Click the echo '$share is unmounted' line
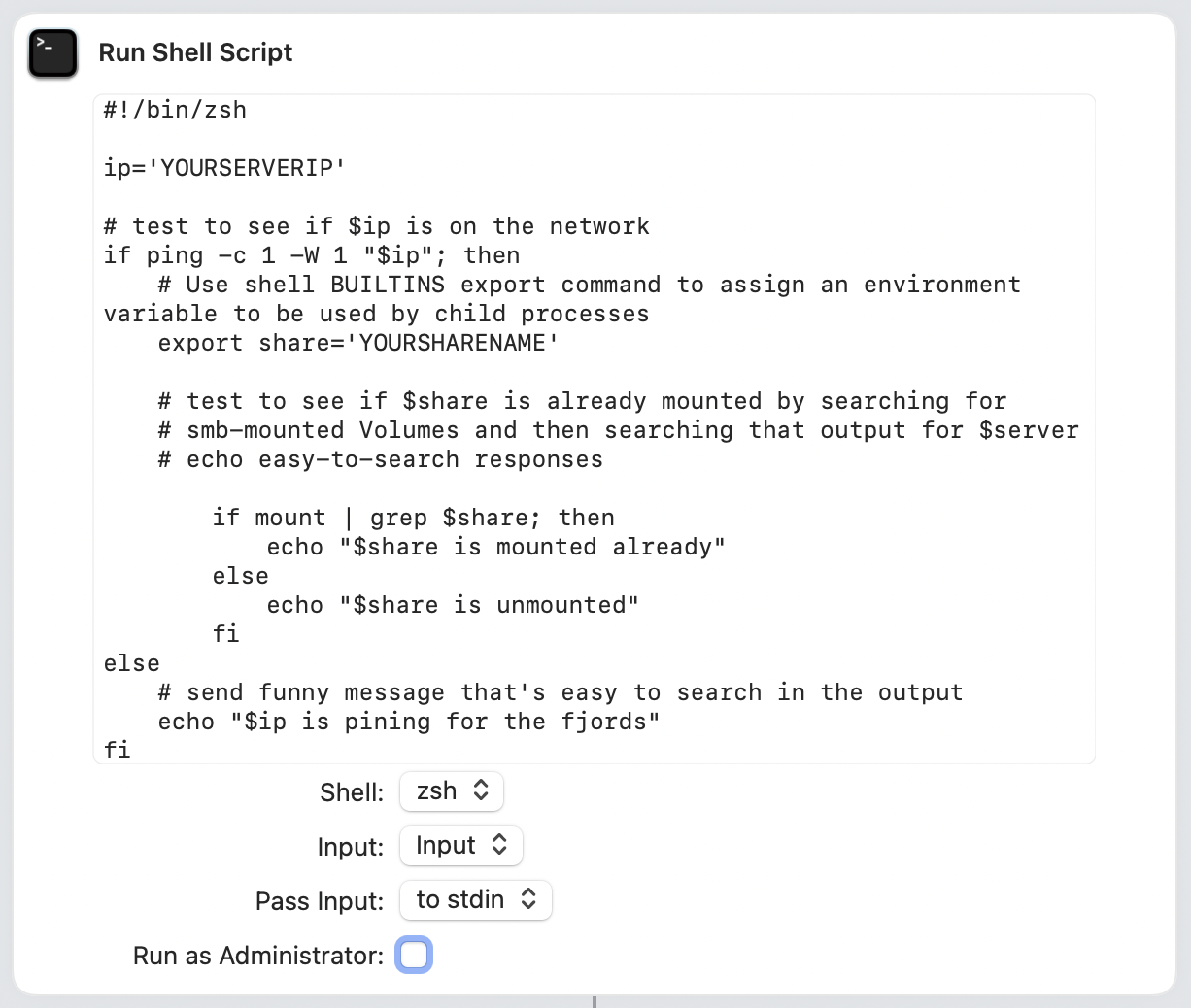 coord(453,605)
